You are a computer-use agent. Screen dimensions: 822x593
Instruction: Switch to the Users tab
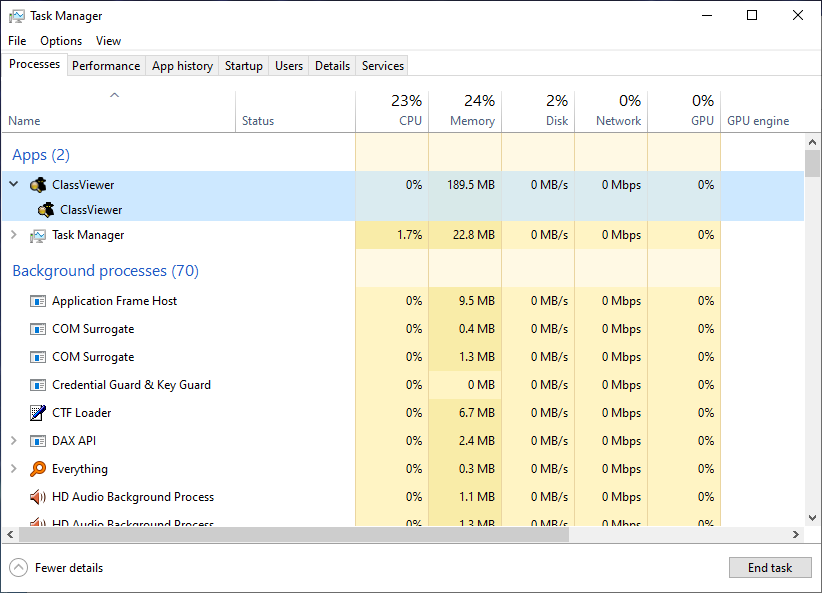[289, 66]
